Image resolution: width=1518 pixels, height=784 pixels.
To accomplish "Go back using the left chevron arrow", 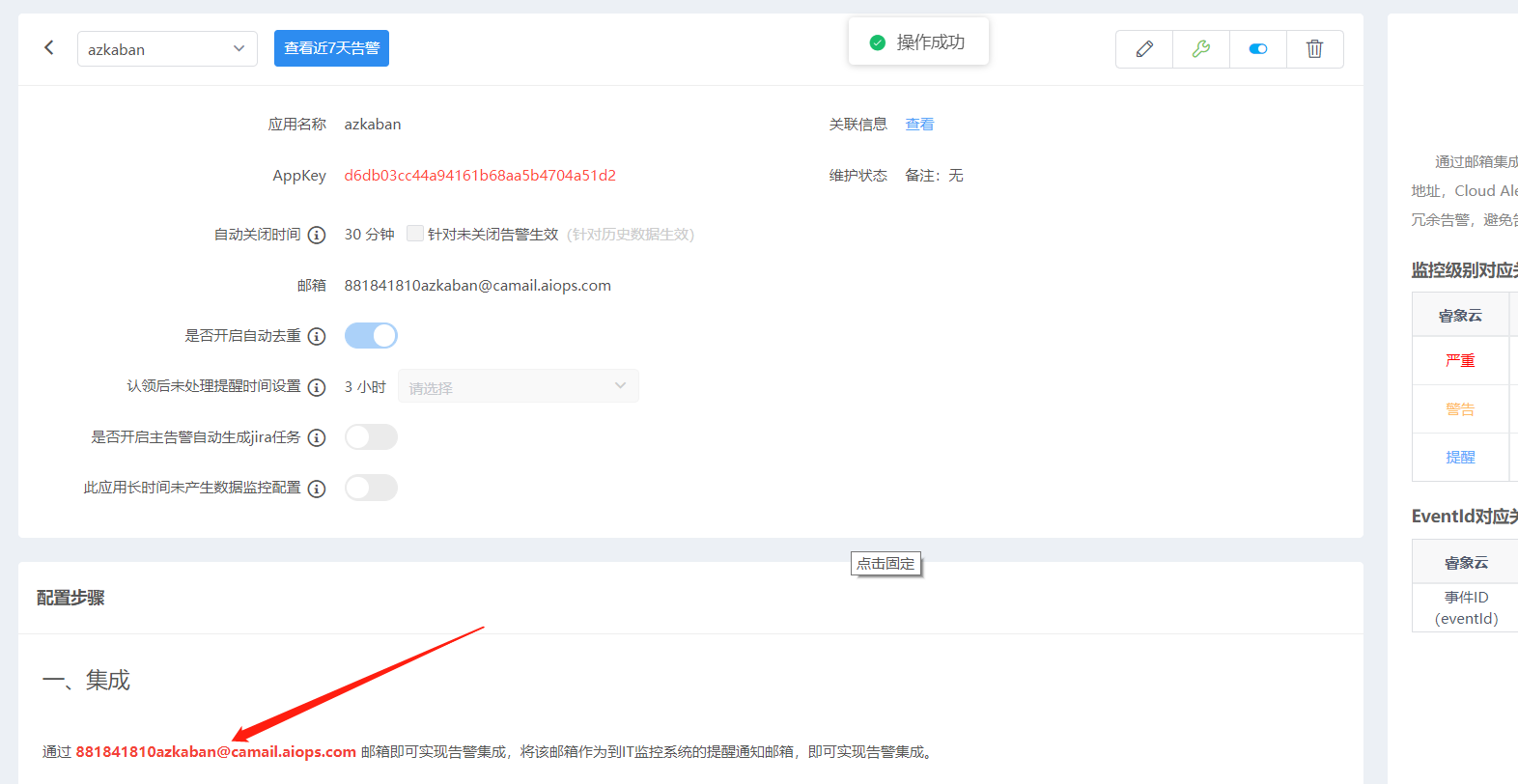I will 49,47.
